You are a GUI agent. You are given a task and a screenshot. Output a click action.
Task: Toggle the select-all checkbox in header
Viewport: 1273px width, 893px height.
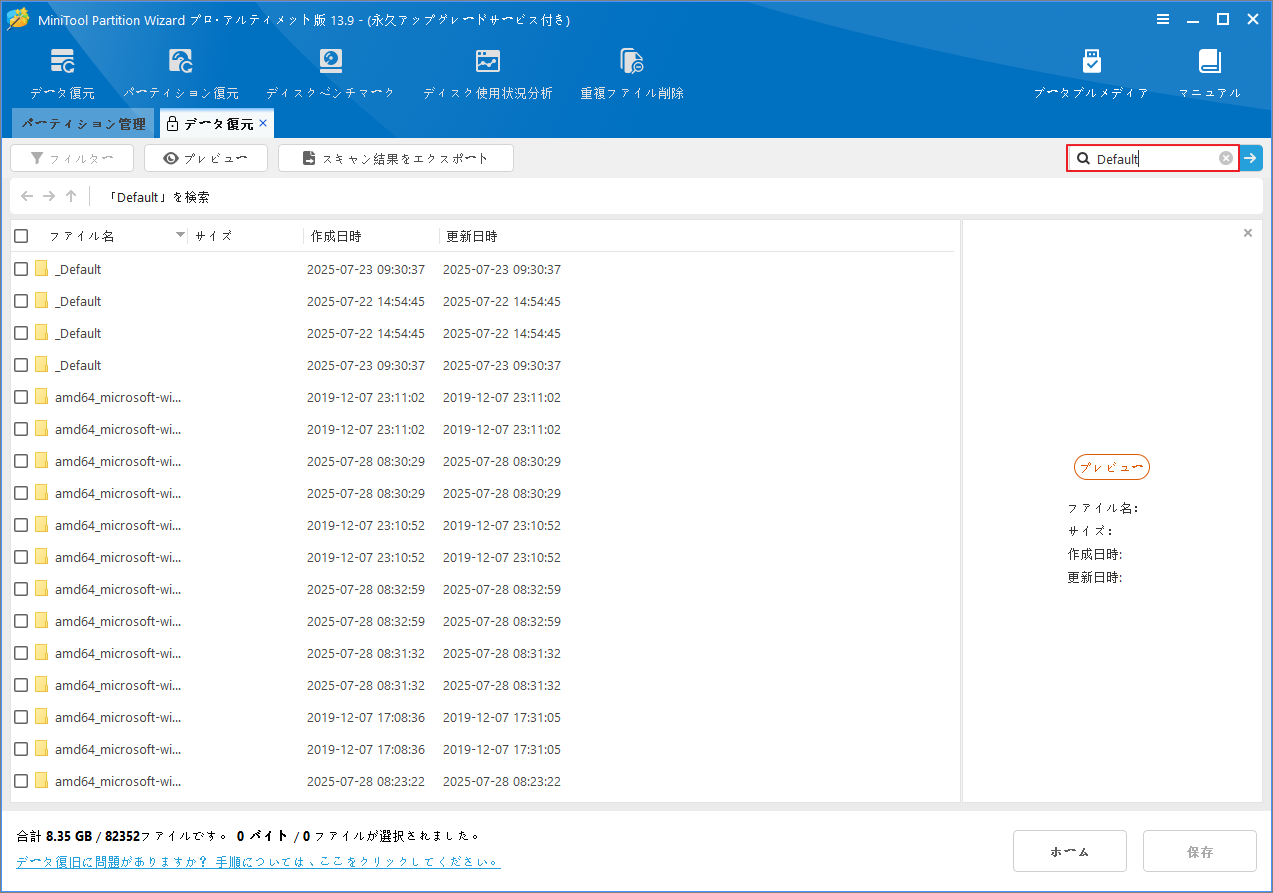[21, 236]
